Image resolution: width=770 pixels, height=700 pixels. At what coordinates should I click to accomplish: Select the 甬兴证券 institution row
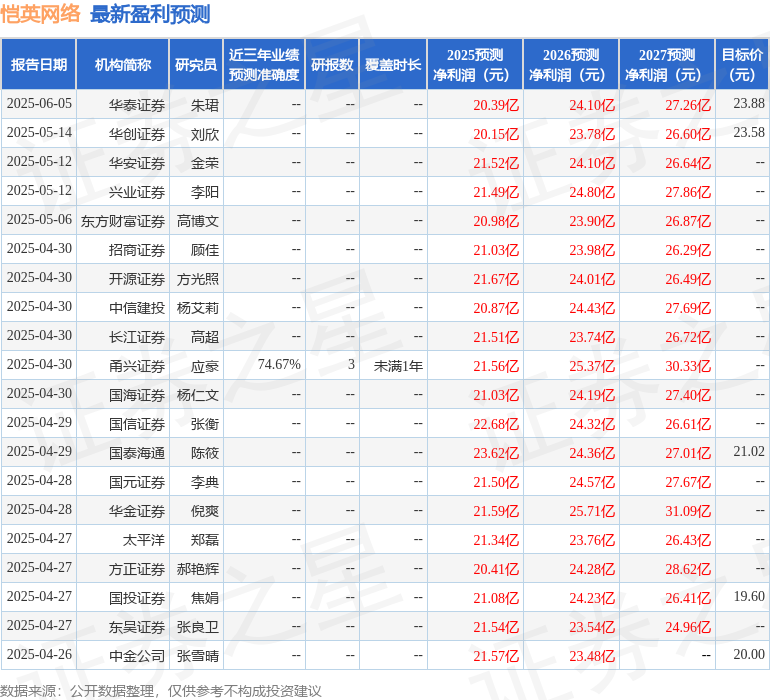point(137,366)
